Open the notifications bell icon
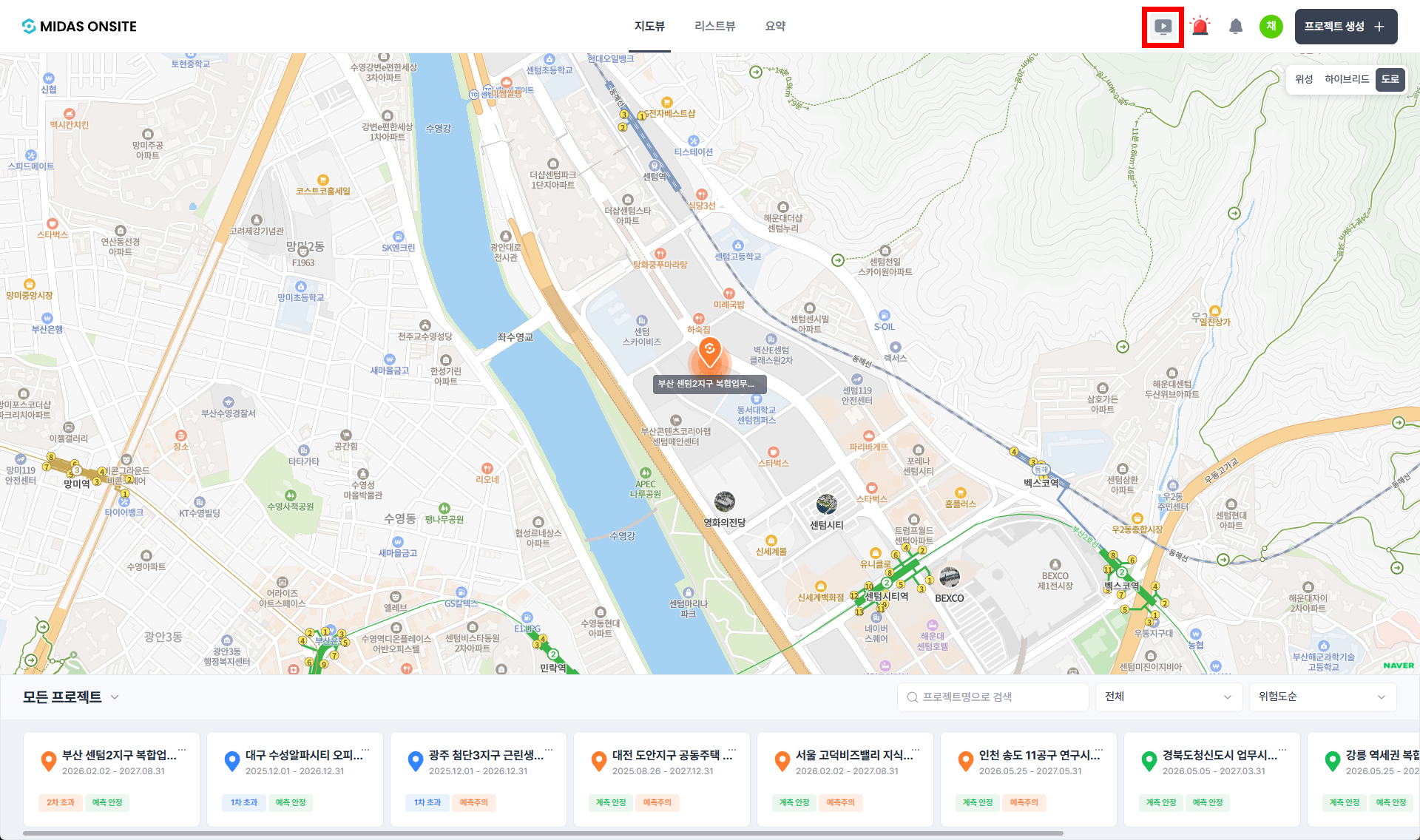The width and height of the screenshot is (1420, 840). pyautogui.click(x=1235, y=27)
